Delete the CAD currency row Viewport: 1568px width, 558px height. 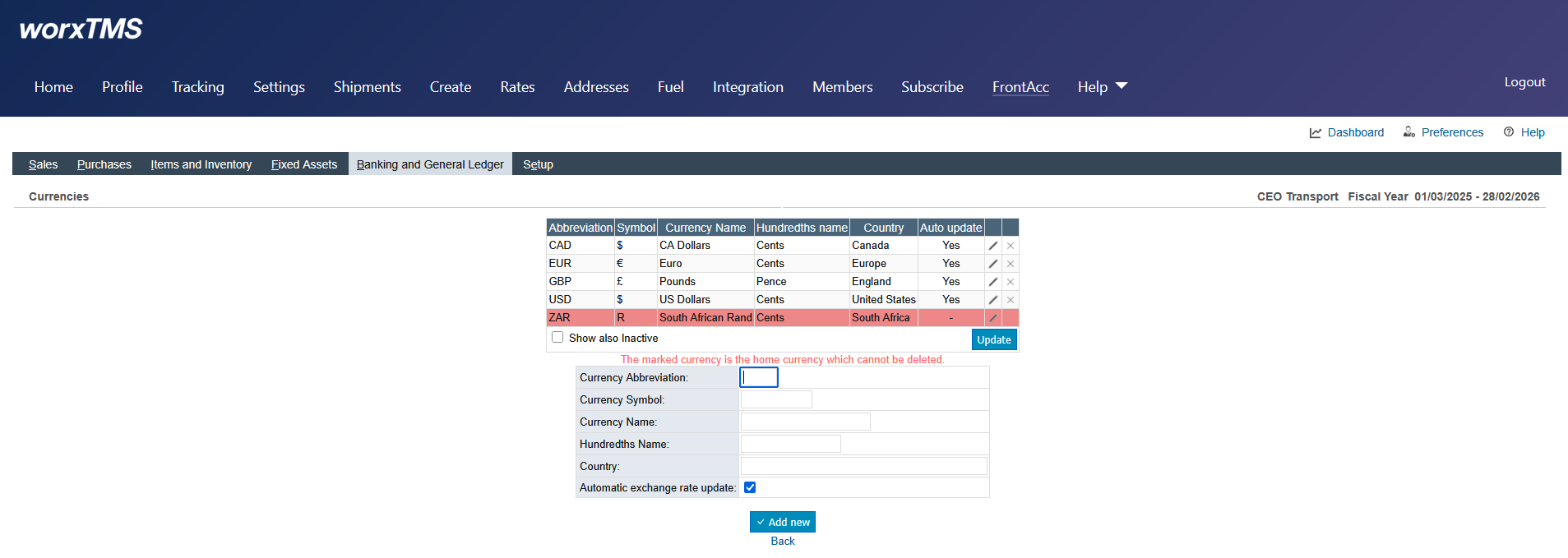pos(1011,246)
